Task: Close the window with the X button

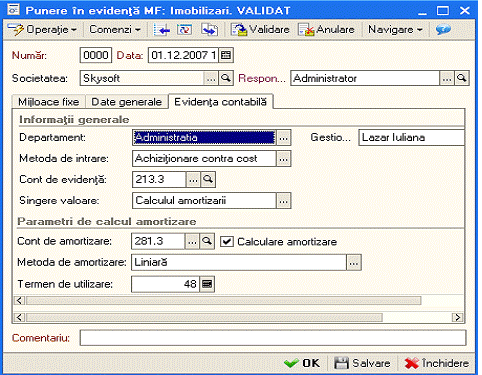Action: coord(464,11)
